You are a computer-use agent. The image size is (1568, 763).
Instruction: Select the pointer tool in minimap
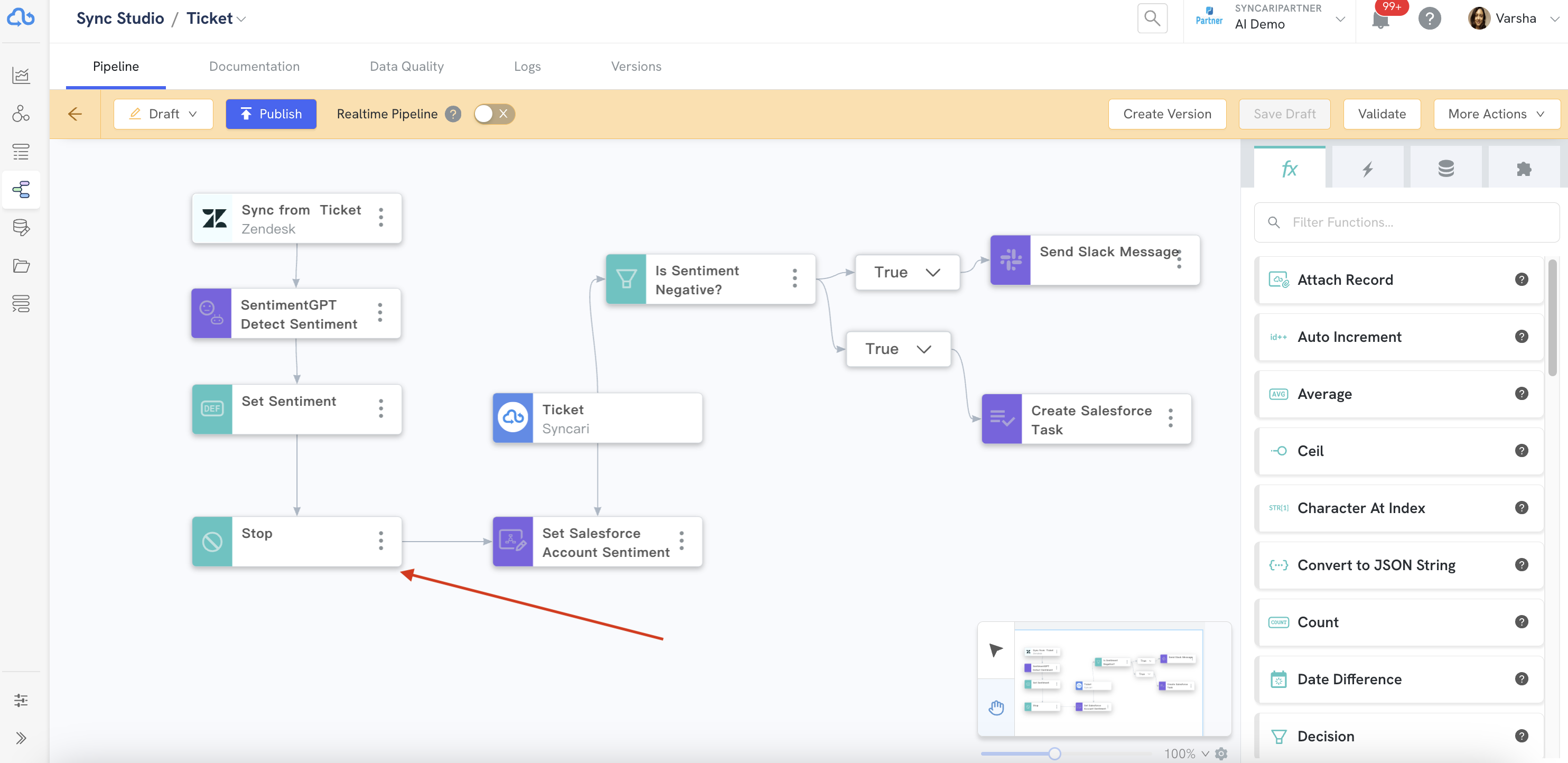pyautogui.click(x=996, y=650)
